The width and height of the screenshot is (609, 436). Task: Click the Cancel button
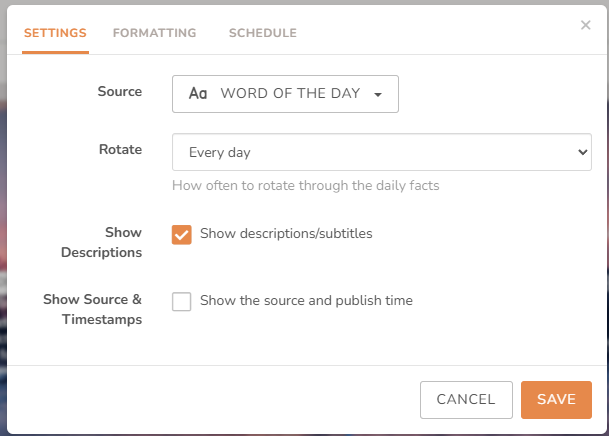(466, 399)
